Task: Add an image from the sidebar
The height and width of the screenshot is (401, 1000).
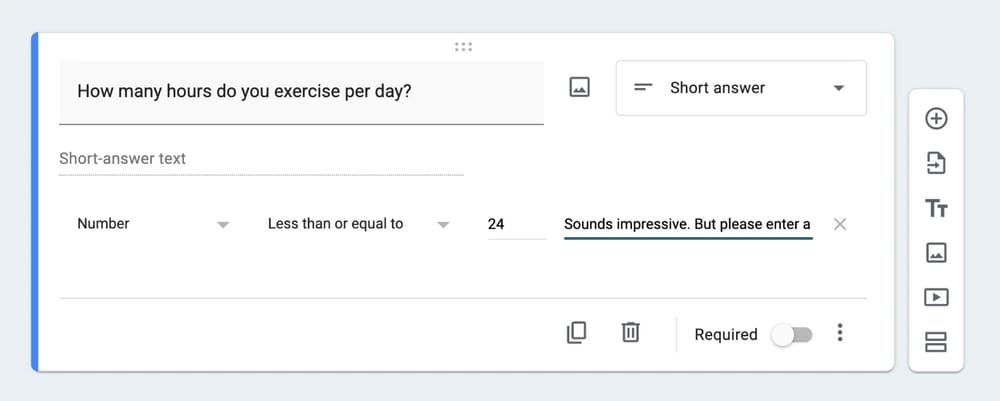Action: [x=936, y=253]
